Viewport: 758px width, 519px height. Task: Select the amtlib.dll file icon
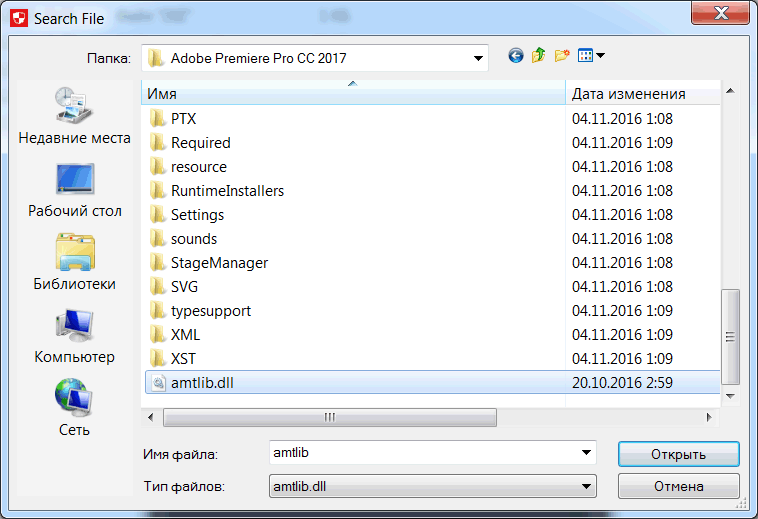(x=158, y=383)
